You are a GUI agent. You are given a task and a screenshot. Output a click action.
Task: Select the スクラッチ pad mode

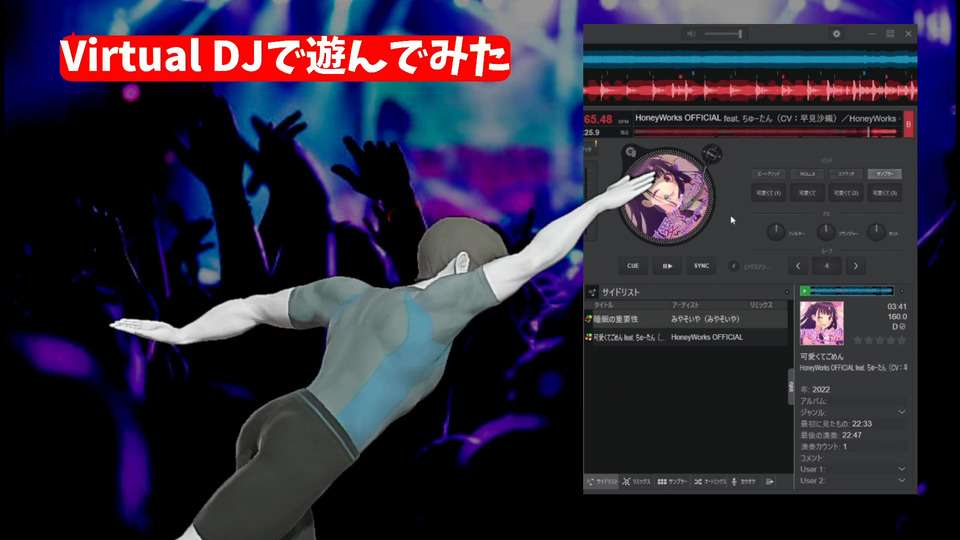pos(846,174)
